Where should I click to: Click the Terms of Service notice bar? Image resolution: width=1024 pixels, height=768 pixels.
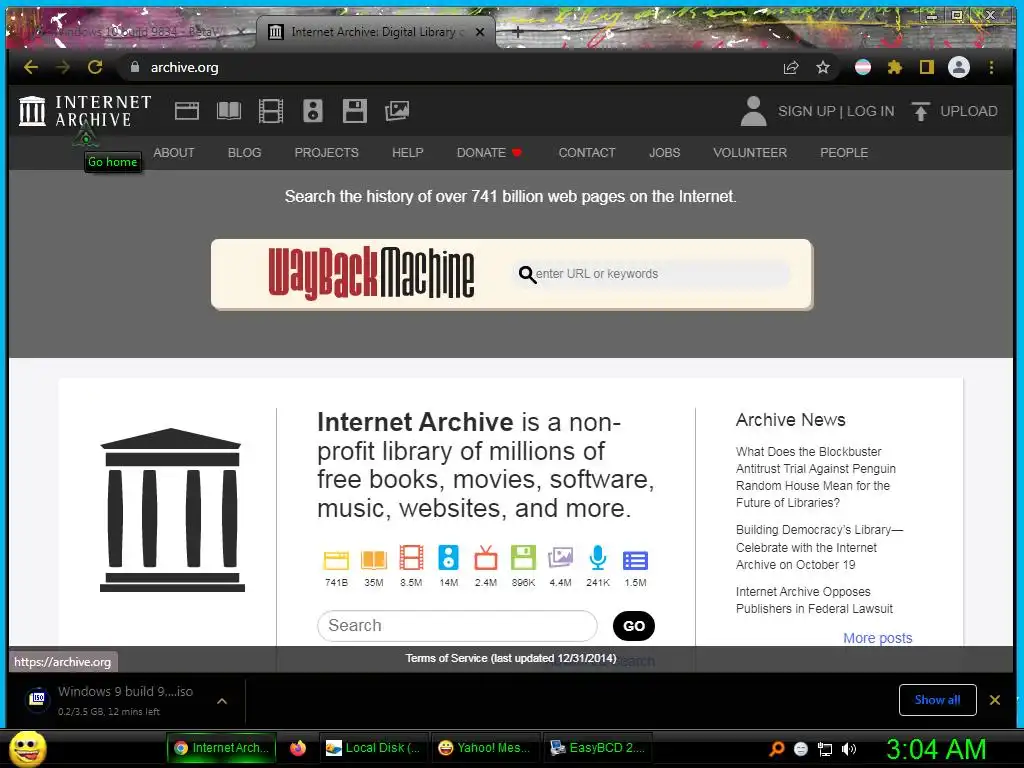pos(511,658)
